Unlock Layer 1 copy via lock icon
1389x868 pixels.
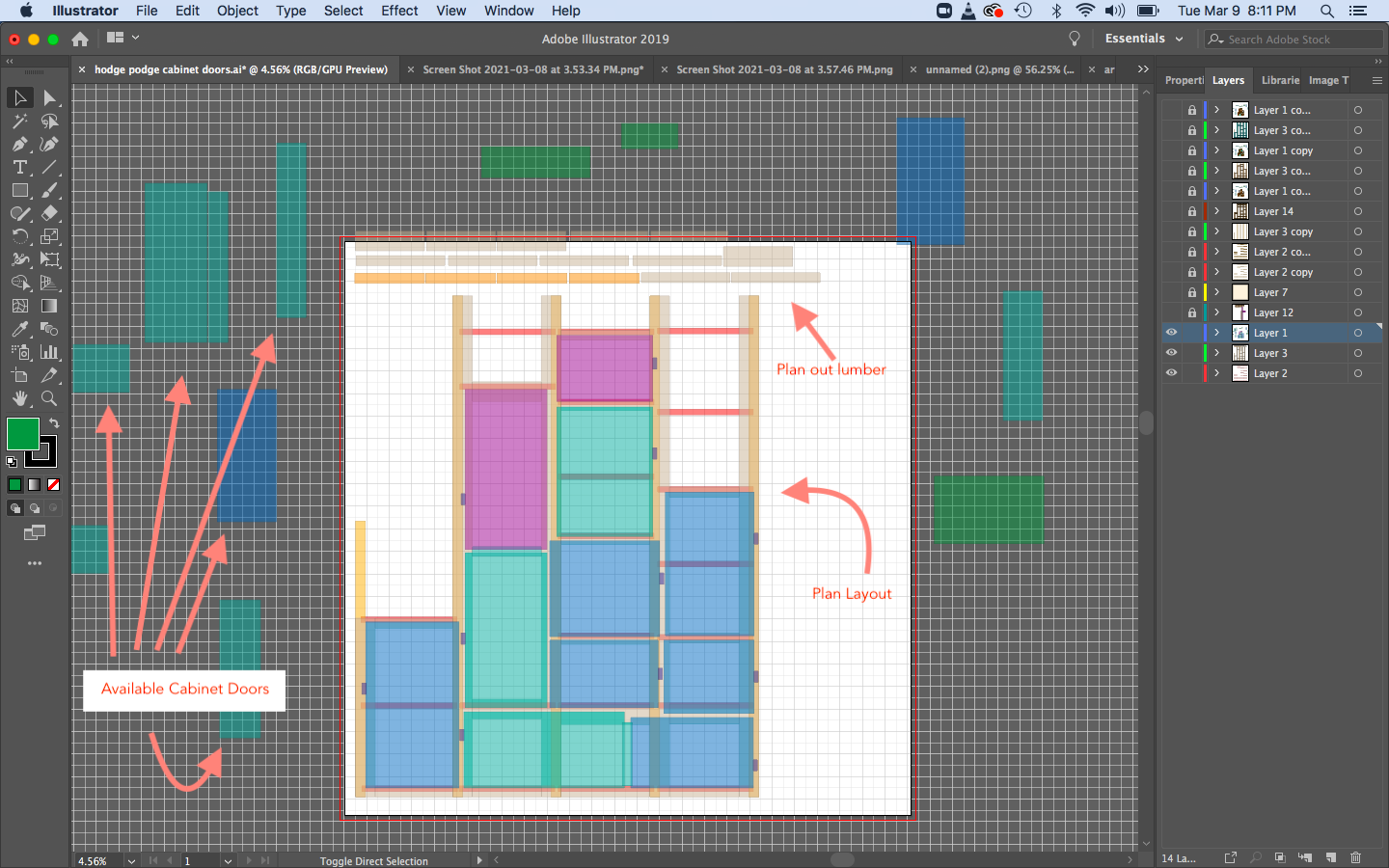click(1192, 150)
